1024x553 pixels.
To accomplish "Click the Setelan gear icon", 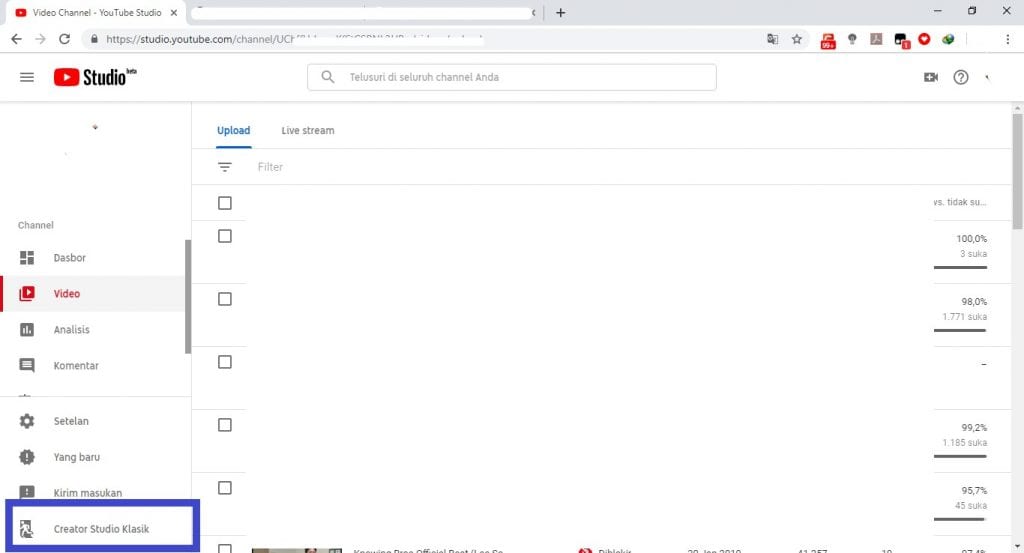I will point(27,421).
